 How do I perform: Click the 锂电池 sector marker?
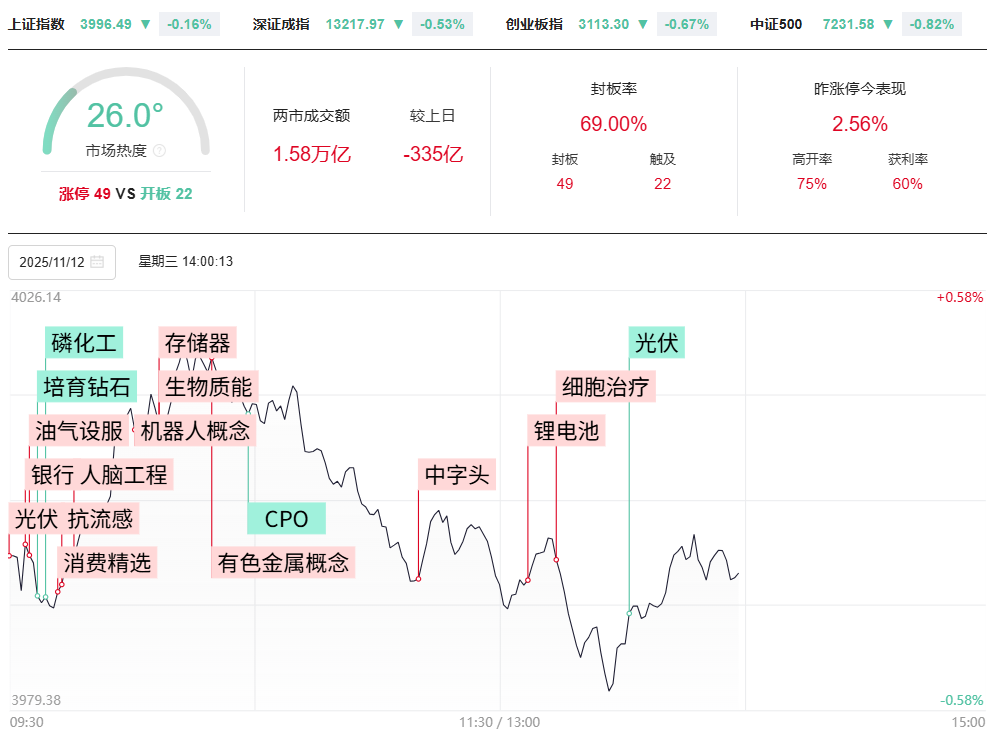(x=566, y=431)
